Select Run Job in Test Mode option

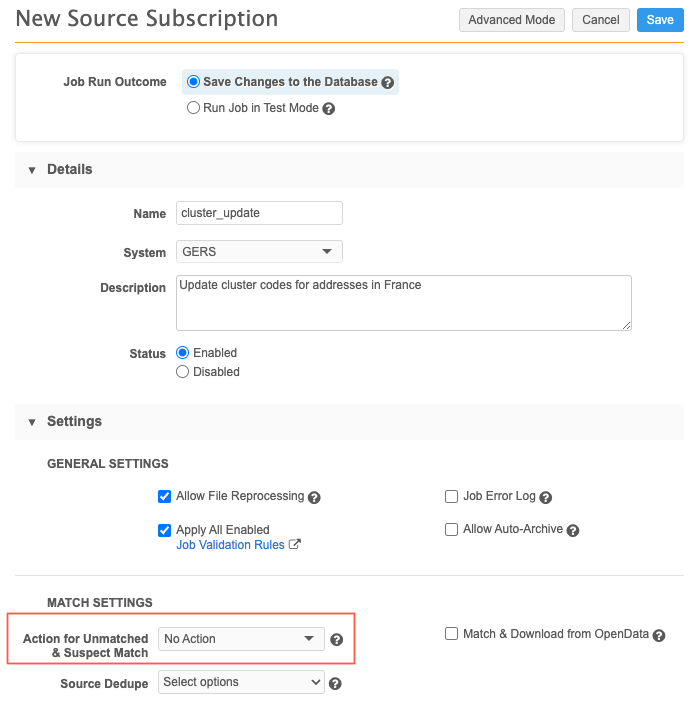tap(194, 108)
